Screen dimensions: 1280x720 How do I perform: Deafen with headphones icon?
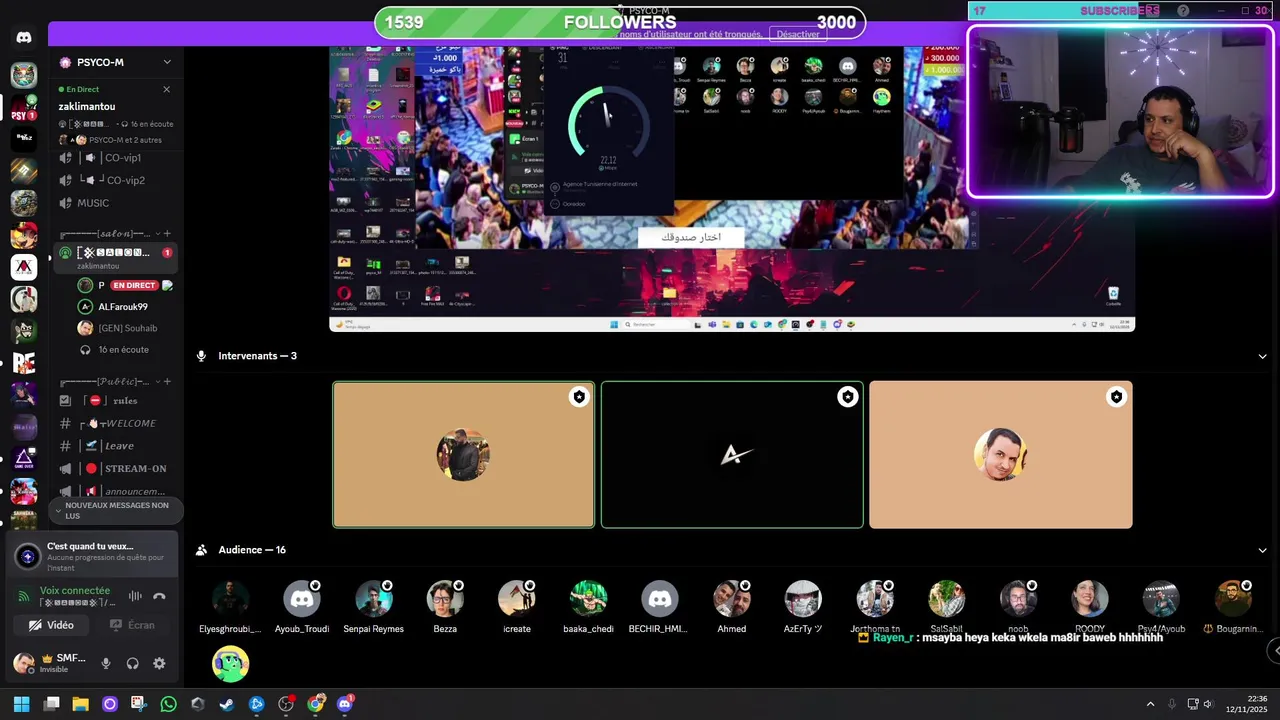click(x=132, y=663)
